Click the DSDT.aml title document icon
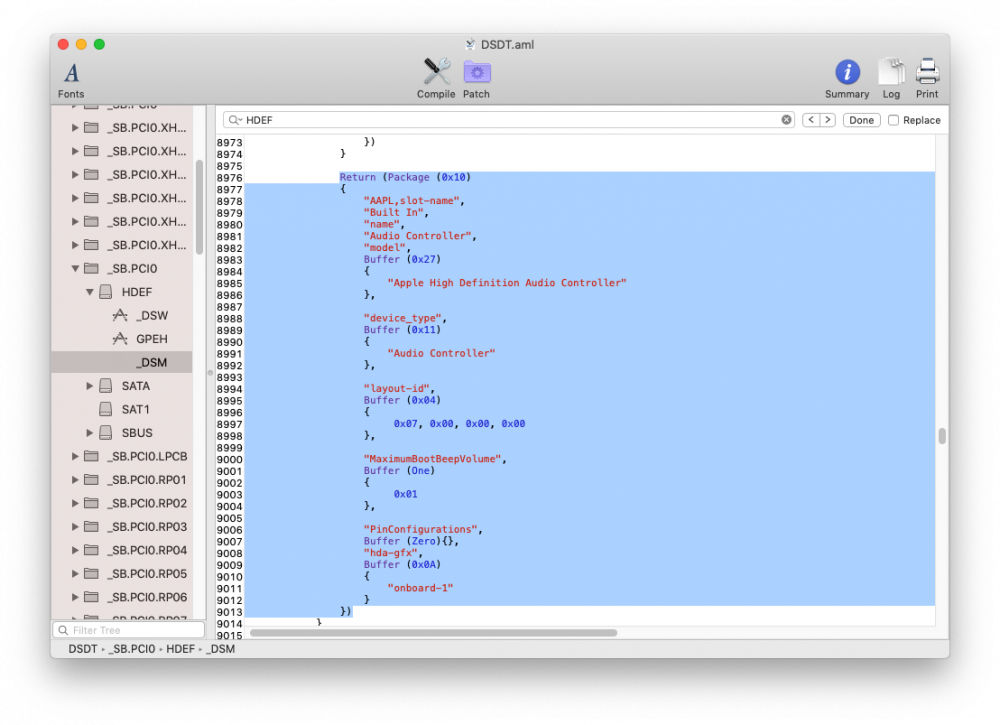The width and height of the screenshot is (1000, 725). pyautogui.click(x=471, y=44)
